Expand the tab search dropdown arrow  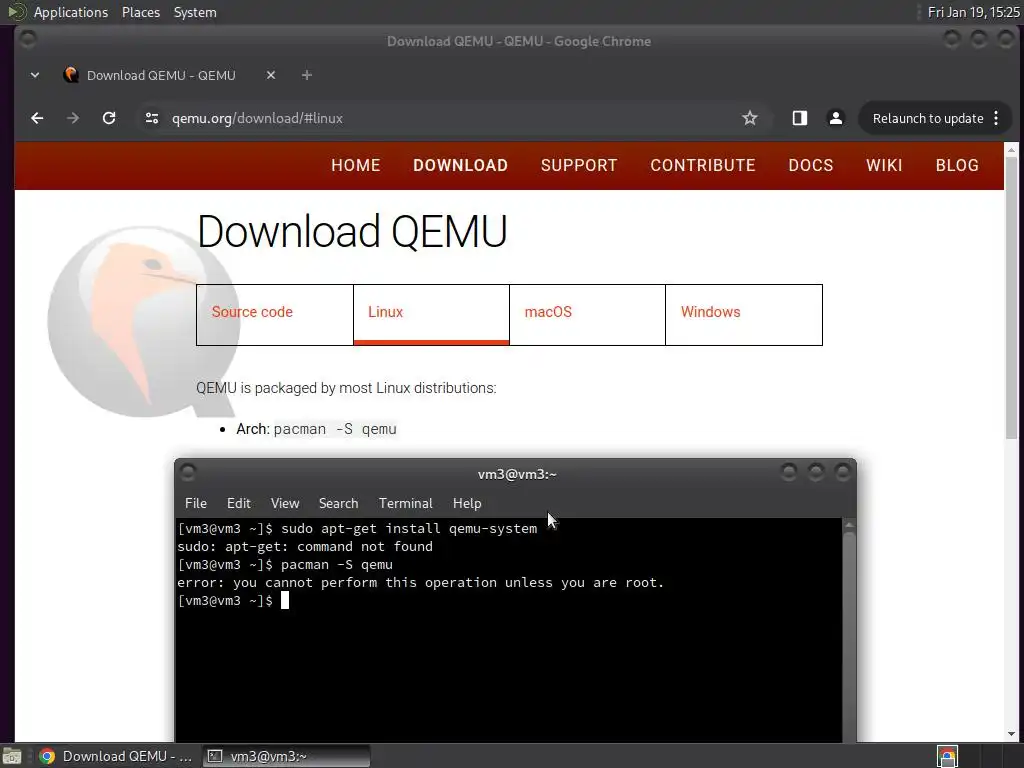click(35, 75)
